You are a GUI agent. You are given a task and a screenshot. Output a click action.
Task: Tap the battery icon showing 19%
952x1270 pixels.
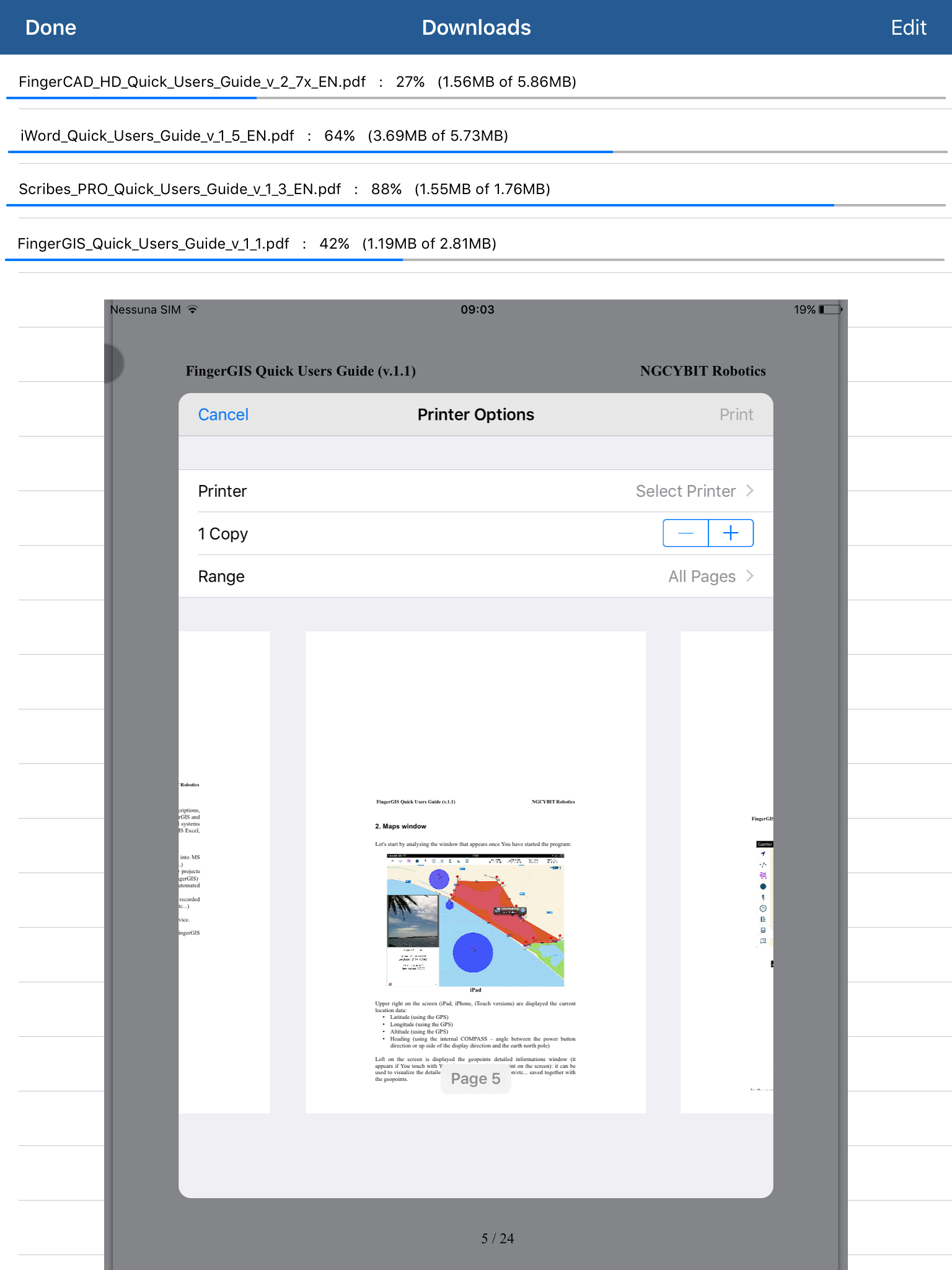click(x=831, y=309)
